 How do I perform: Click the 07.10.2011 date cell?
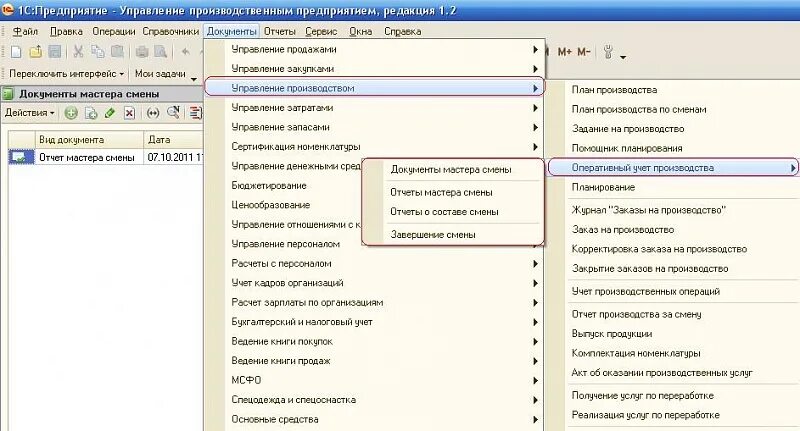(173, 158)
